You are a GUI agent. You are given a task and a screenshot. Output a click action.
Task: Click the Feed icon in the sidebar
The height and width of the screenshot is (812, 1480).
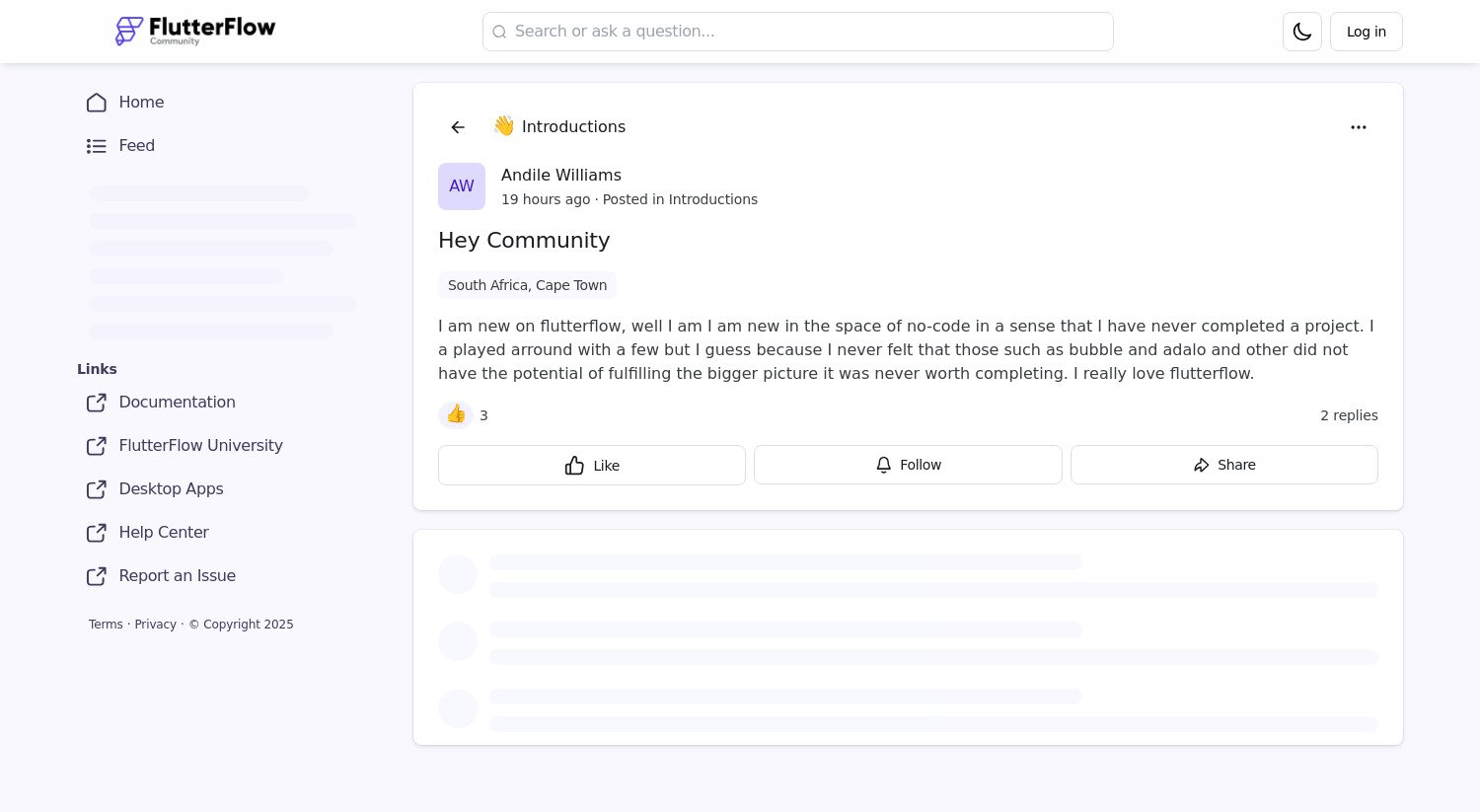[x=96, y=145]
